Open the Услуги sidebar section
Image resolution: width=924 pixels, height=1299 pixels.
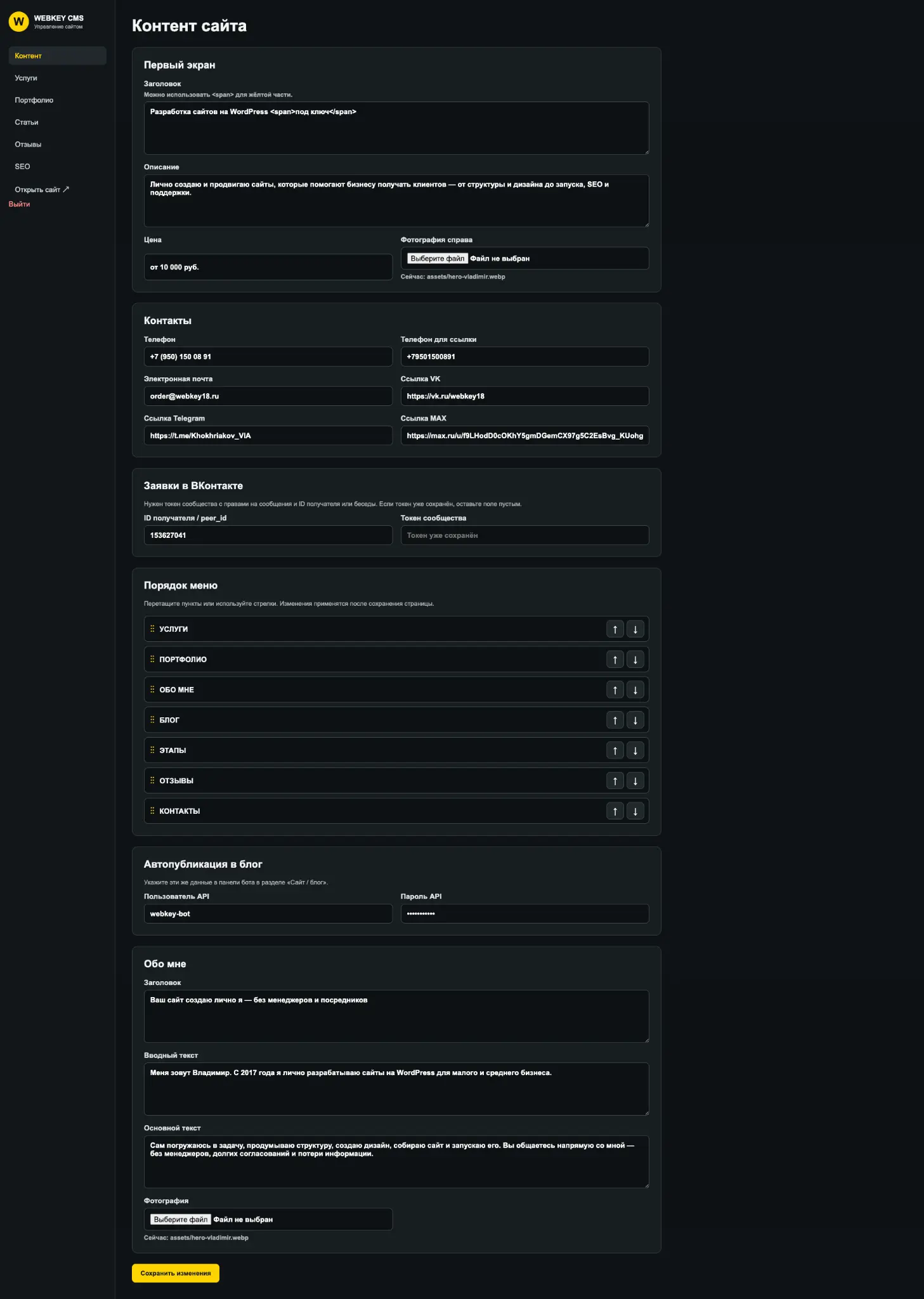click(x=58, y=78)
